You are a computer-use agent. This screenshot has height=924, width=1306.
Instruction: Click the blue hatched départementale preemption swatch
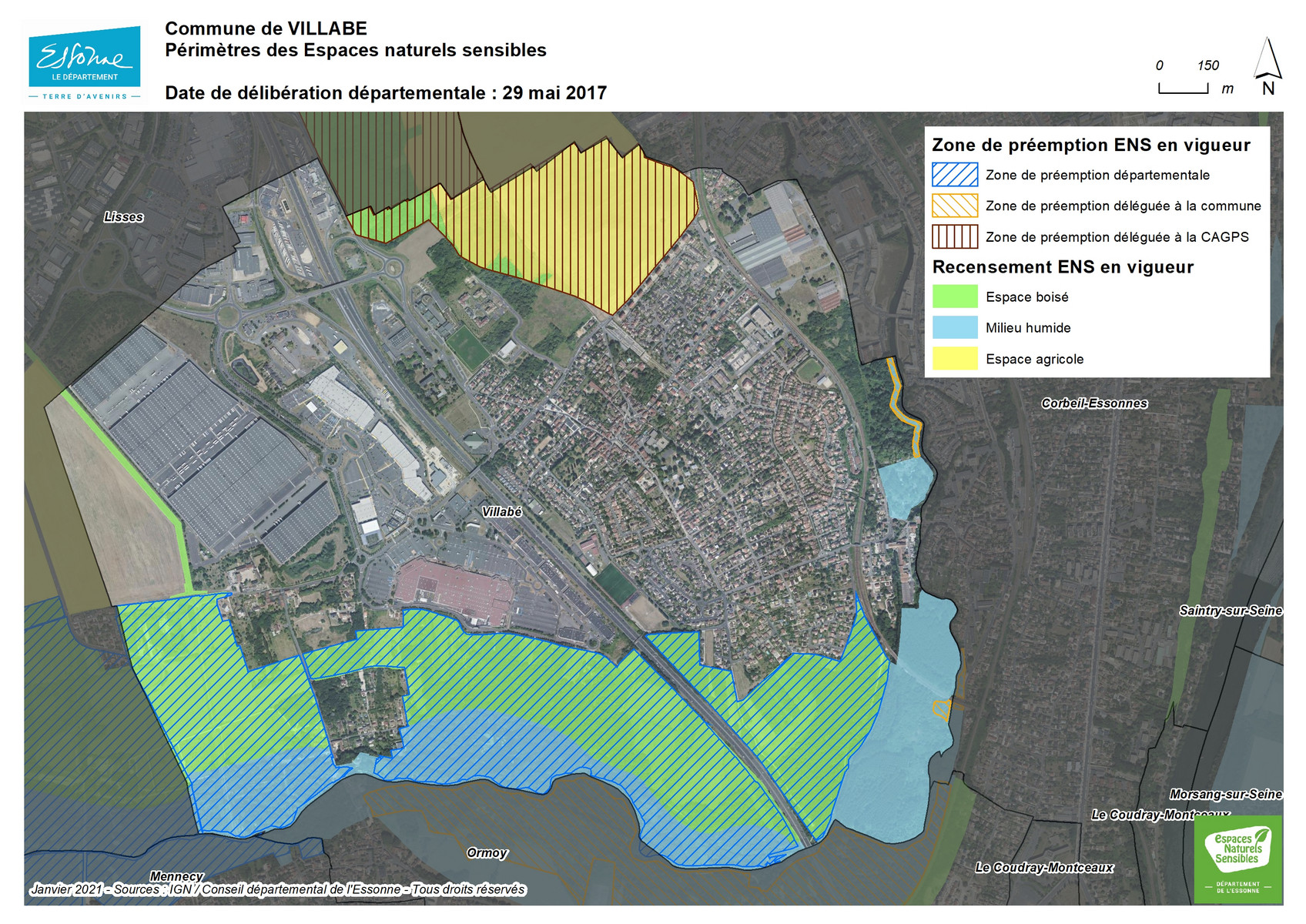(x=955, y=175)
